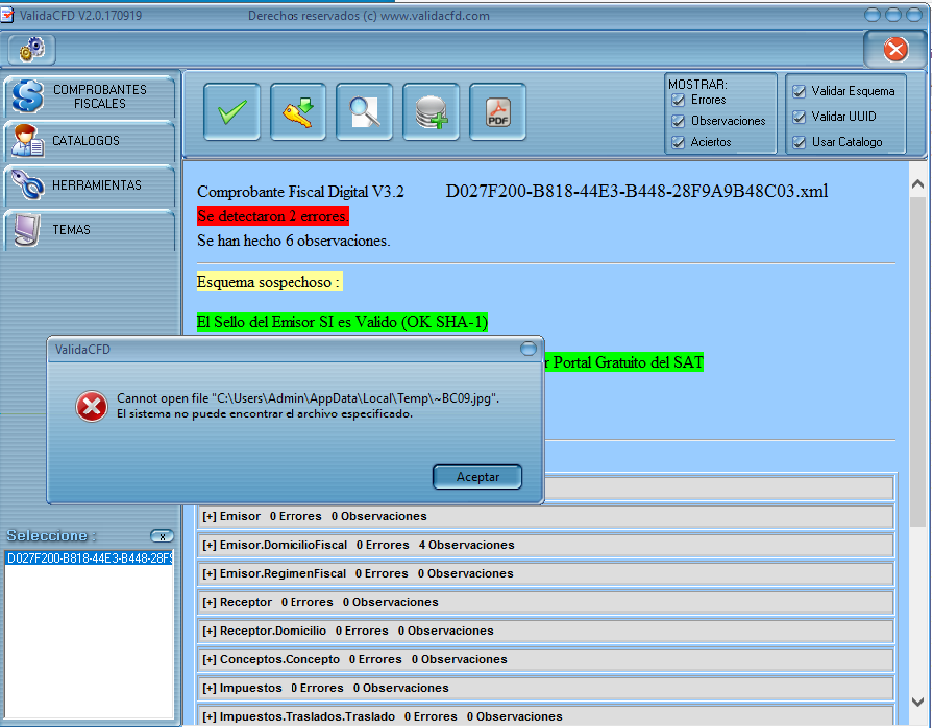
Task: Click the red "Se detectaron 2 errores." text
Action: coord(273,216)
